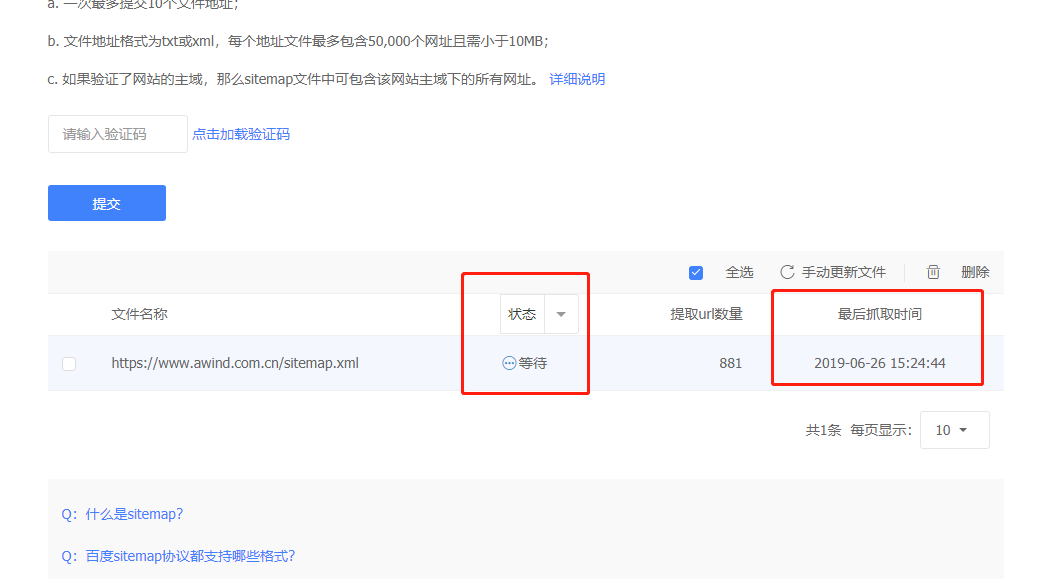Click 点击加载验证码 link
Image resolution: width=1058 pixels, height=579 pixels.
coord(241,134)
